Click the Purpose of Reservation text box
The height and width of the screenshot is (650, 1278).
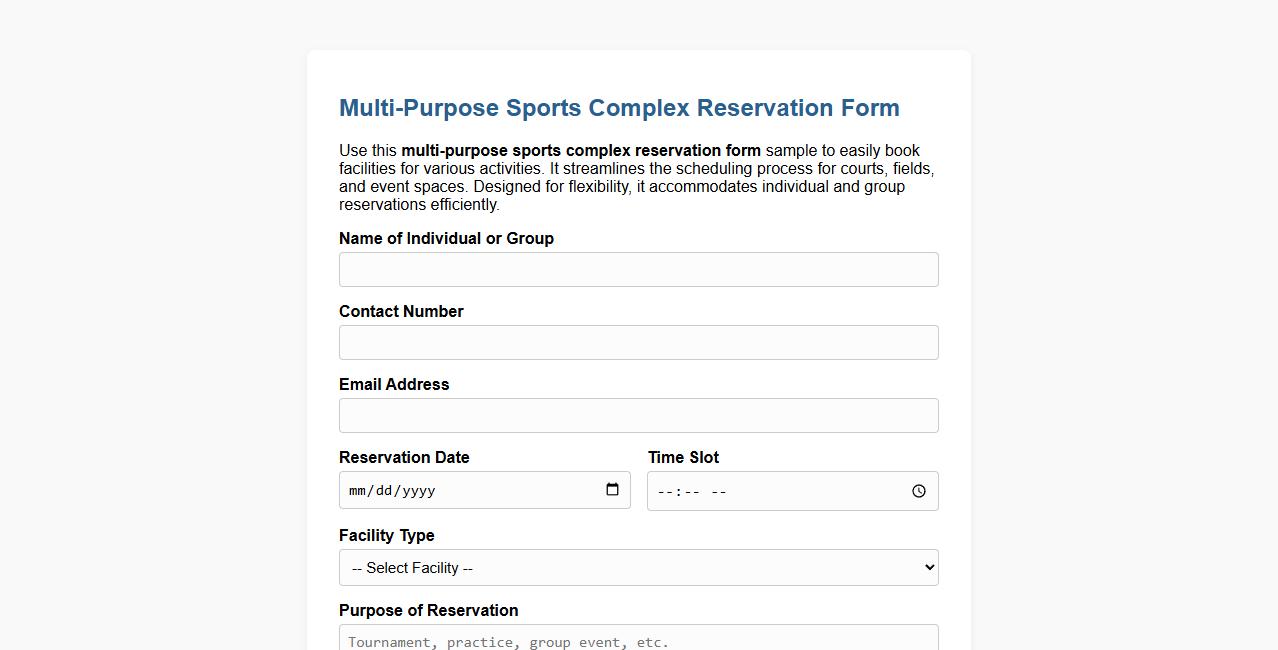coord(638,640)
